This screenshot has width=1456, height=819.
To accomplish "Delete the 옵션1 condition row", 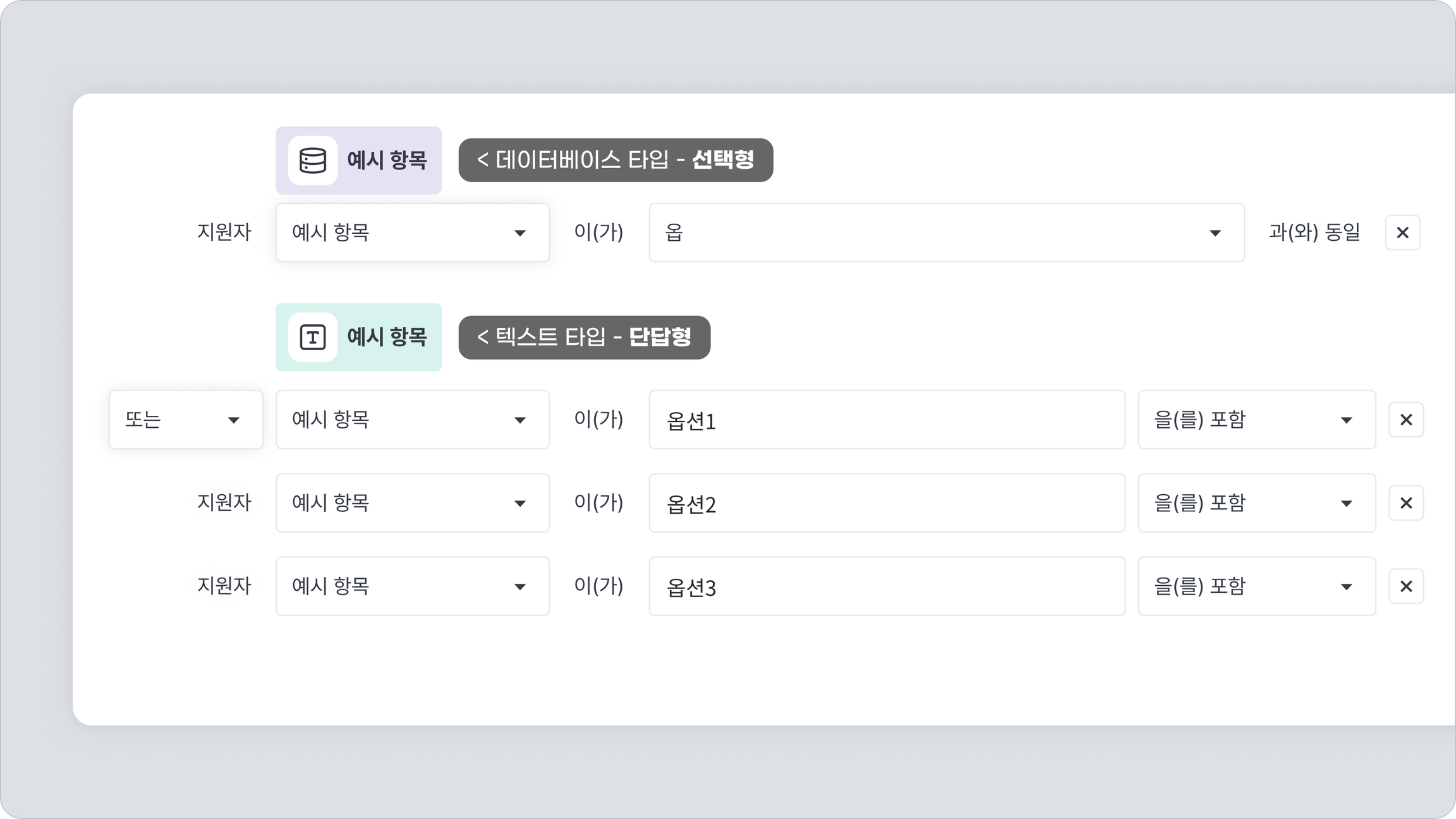I will click(1406, 420).
